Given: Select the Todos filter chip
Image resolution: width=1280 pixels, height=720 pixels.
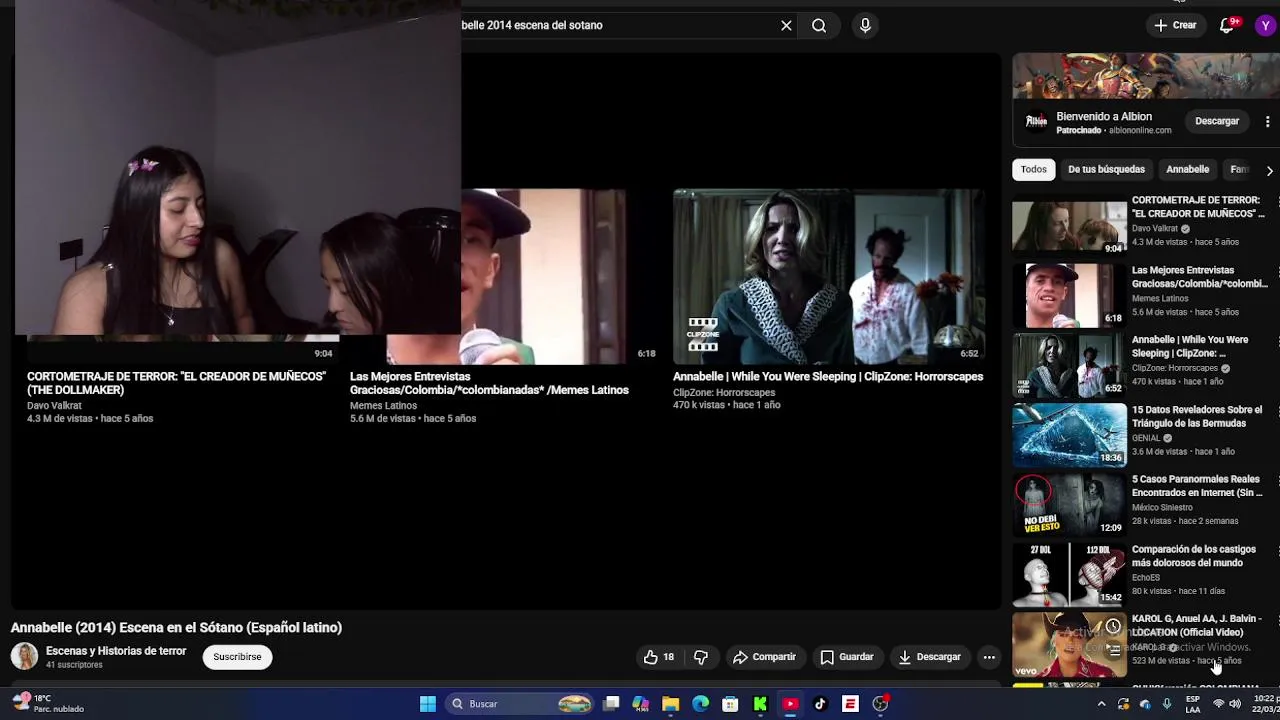Looking at the screenshot, I should [x=1033, y=169].
